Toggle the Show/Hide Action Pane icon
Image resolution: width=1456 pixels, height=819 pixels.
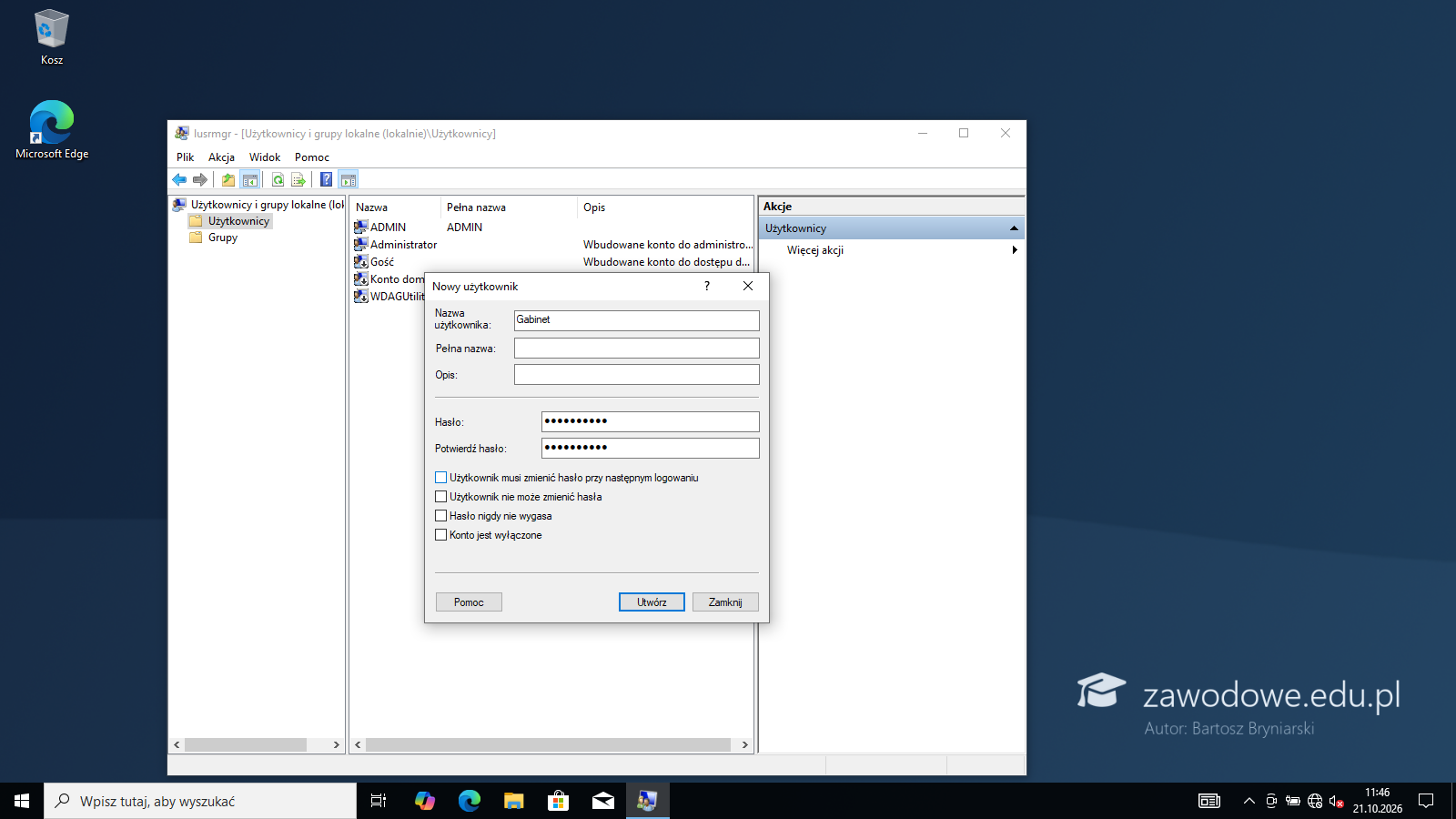pos(349,179)
